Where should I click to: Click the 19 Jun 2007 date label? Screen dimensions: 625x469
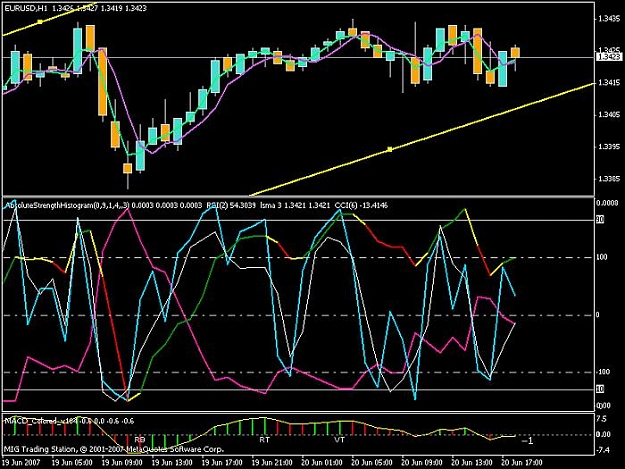(21, 463)
